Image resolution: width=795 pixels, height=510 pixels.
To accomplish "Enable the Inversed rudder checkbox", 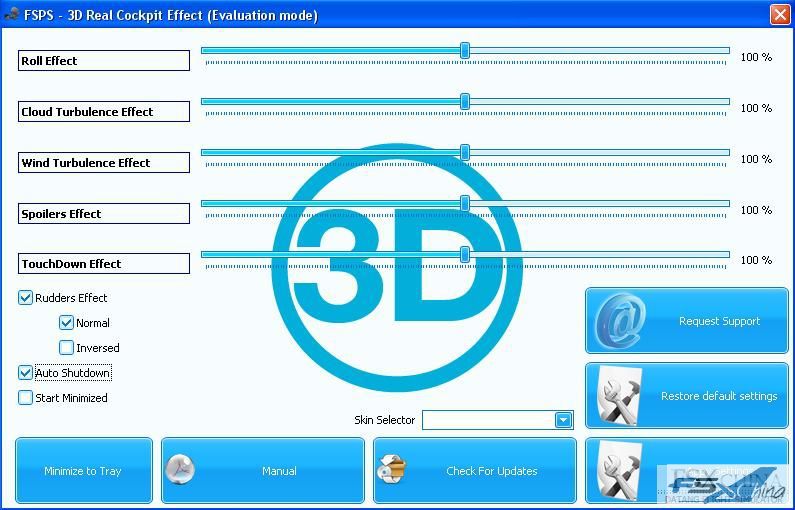I will pos(66,347).
